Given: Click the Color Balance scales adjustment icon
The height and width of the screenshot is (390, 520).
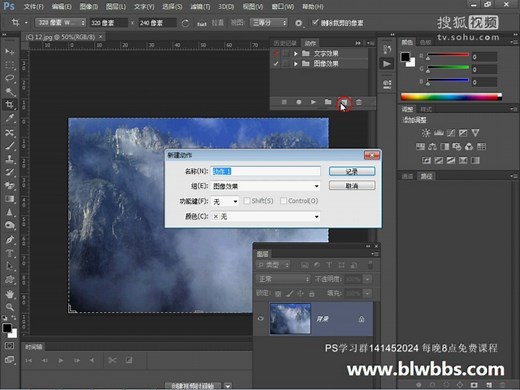Looking at the screenshot, I should click(433, 147).
